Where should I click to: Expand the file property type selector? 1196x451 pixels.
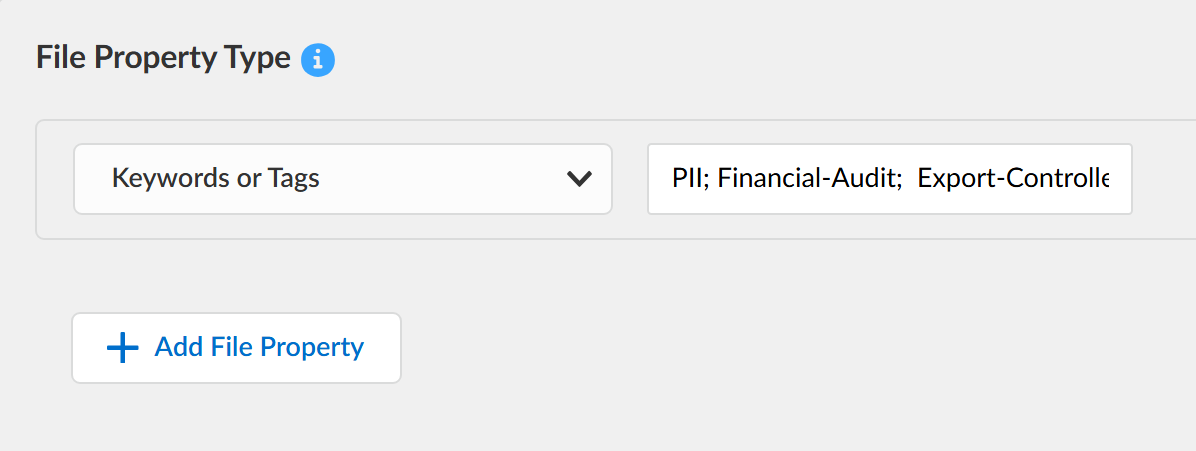342,179
